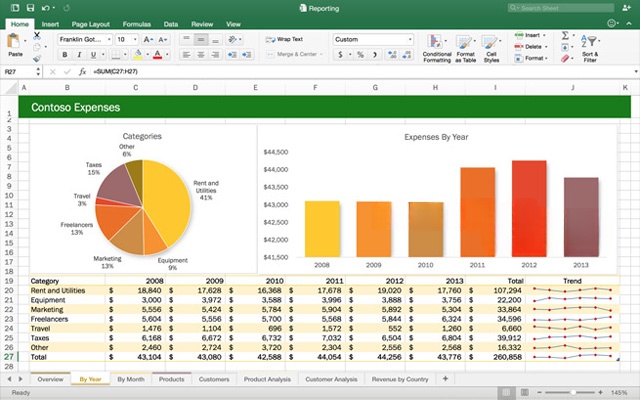
Task: Open the Page Layout ribbon tab
Action: [x=91, y=24]
